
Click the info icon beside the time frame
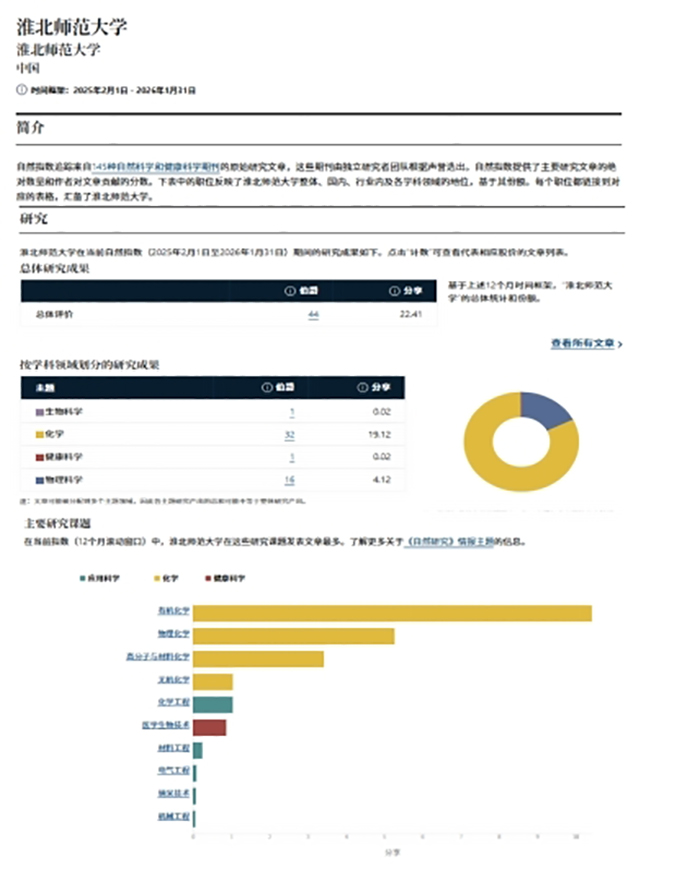point(22,89)
